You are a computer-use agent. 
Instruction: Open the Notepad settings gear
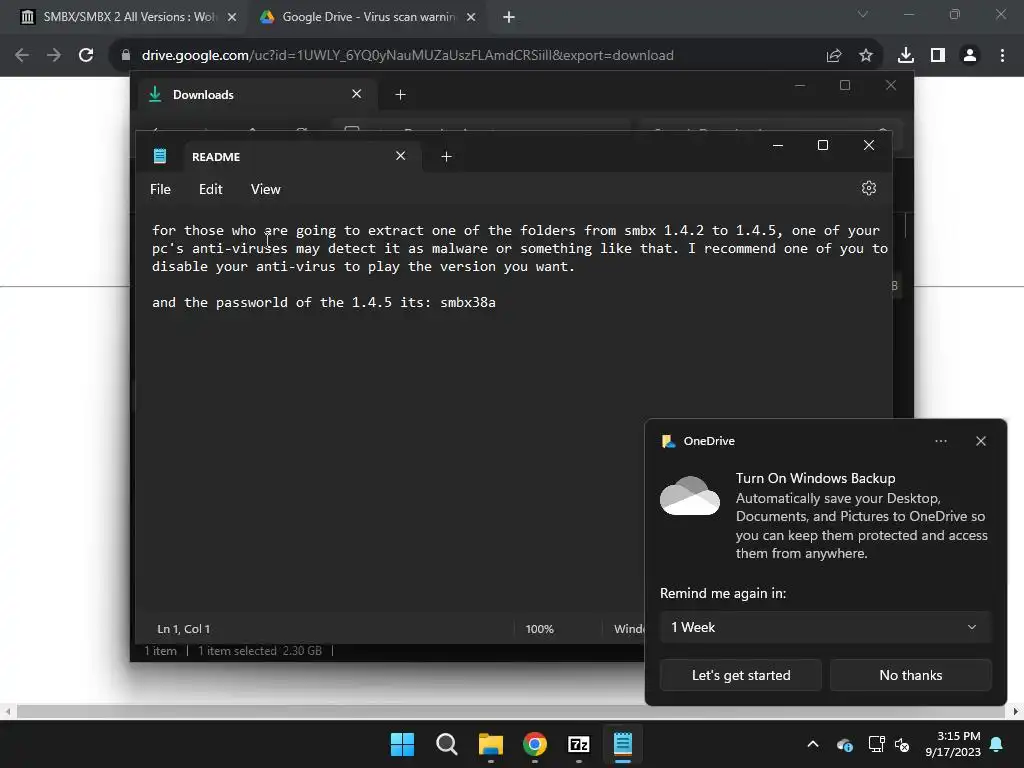pos(868,188)
